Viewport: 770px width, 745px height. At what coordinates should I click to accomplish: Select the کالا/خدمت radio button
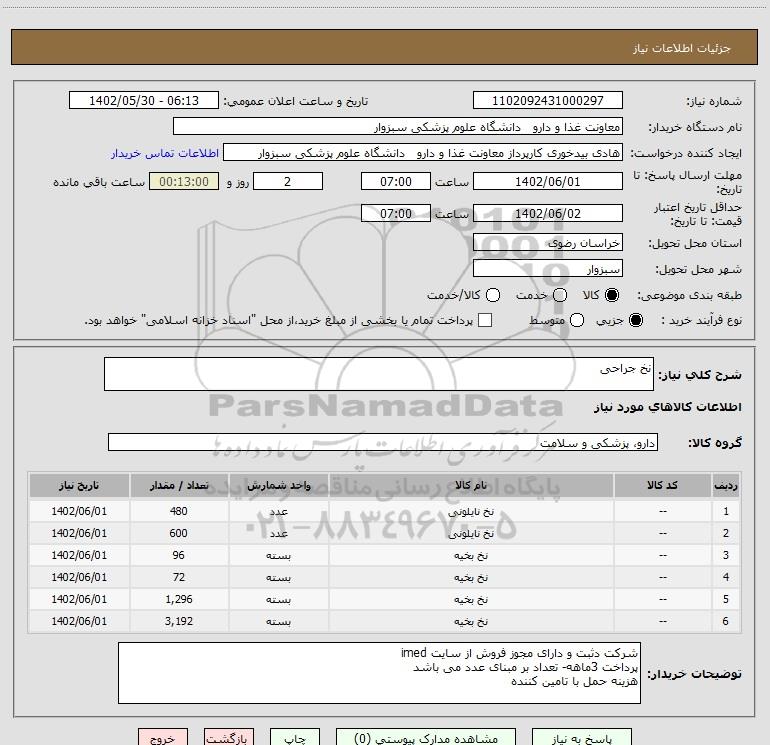coord(493,295)
